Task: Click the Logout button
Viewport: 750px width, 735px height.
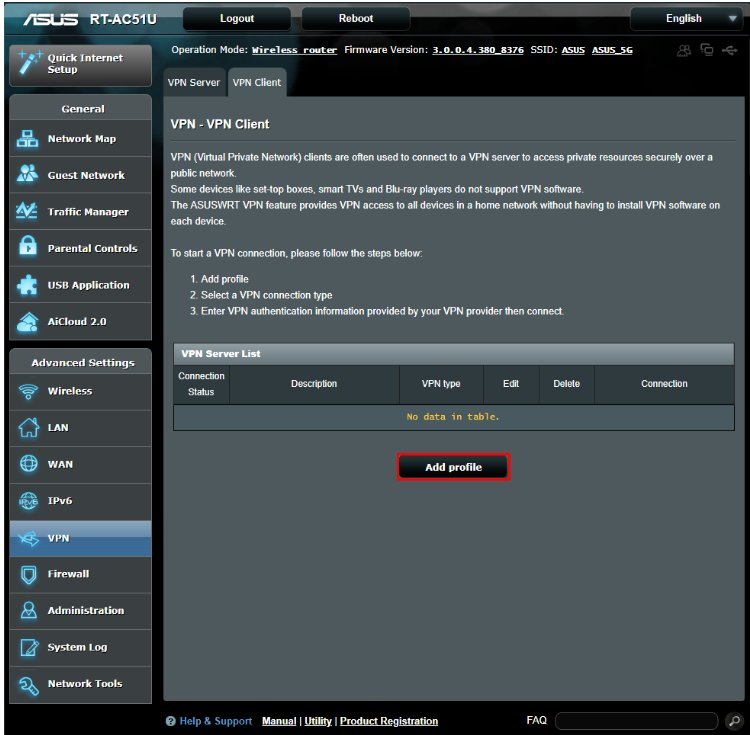Action: pos(237,19)
